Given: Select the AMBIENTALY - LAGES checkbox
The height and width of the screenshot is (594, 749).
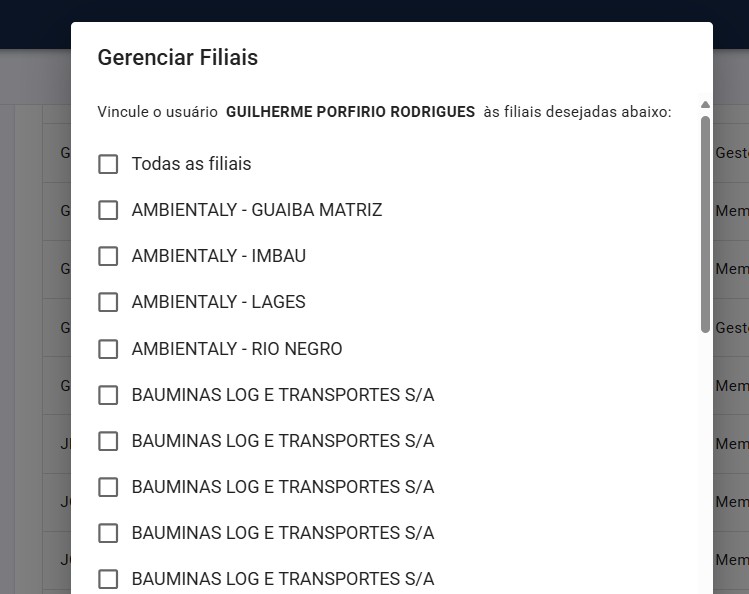Looking at the screenshot, I should (108, 302).
